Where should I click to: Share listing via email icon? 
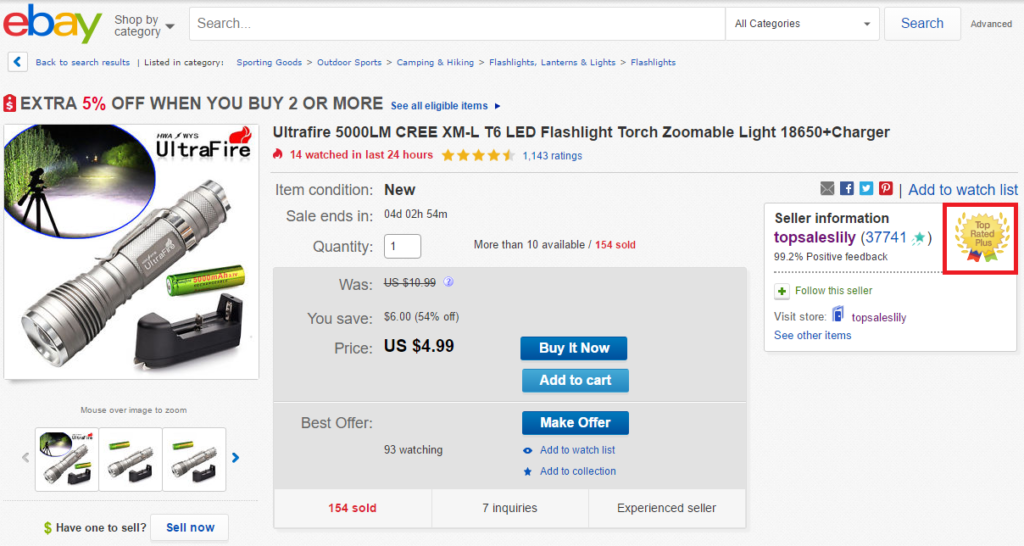[827, 189]
